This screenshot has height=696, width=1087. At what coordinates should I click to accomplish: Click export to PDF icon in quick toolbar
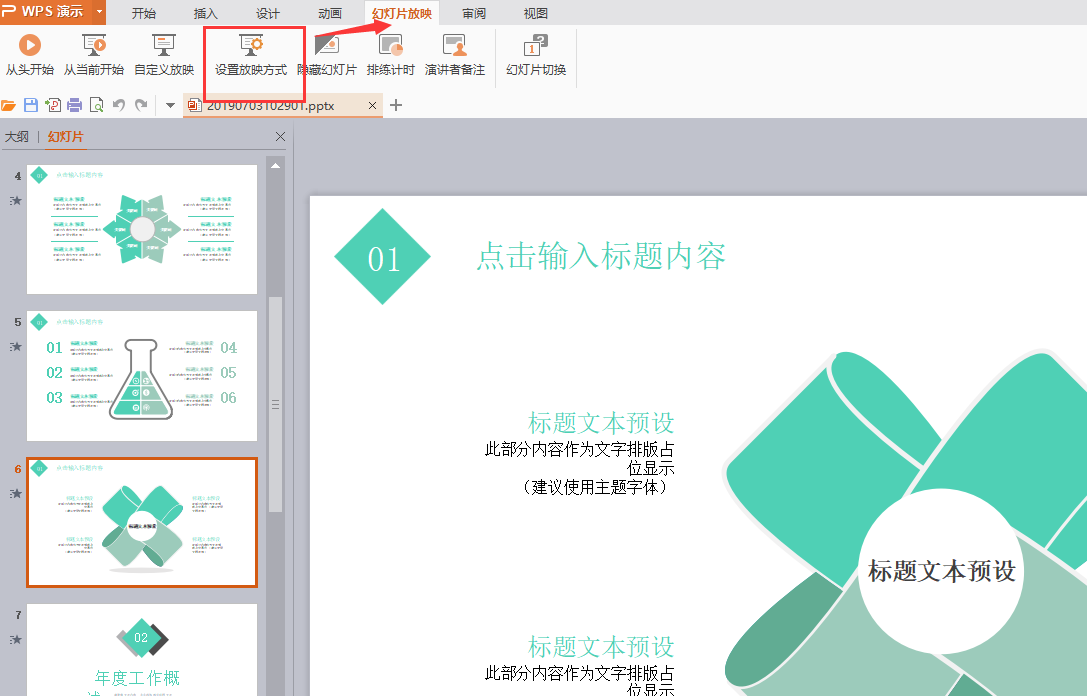[x=53, y=105]
